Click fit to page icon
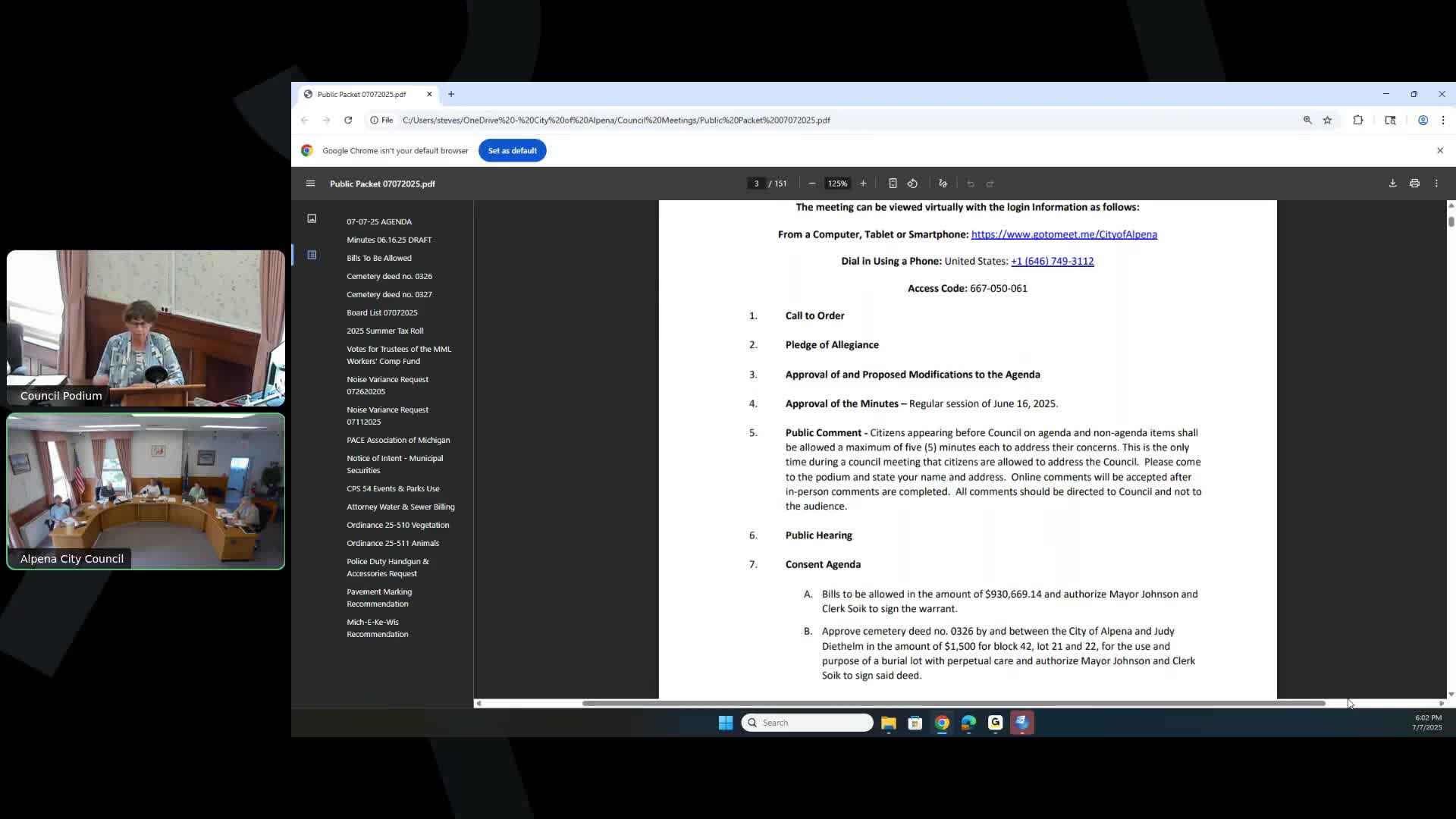 tap(893, 184)
